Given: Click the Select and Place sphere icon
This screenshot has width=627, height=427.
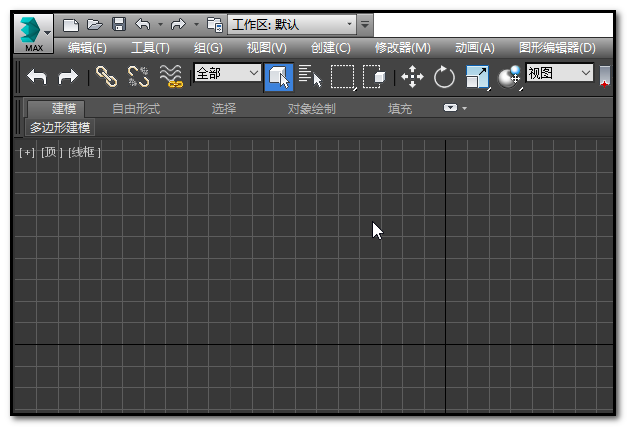Looking at the screenshot, I should [x=509, y=77].
